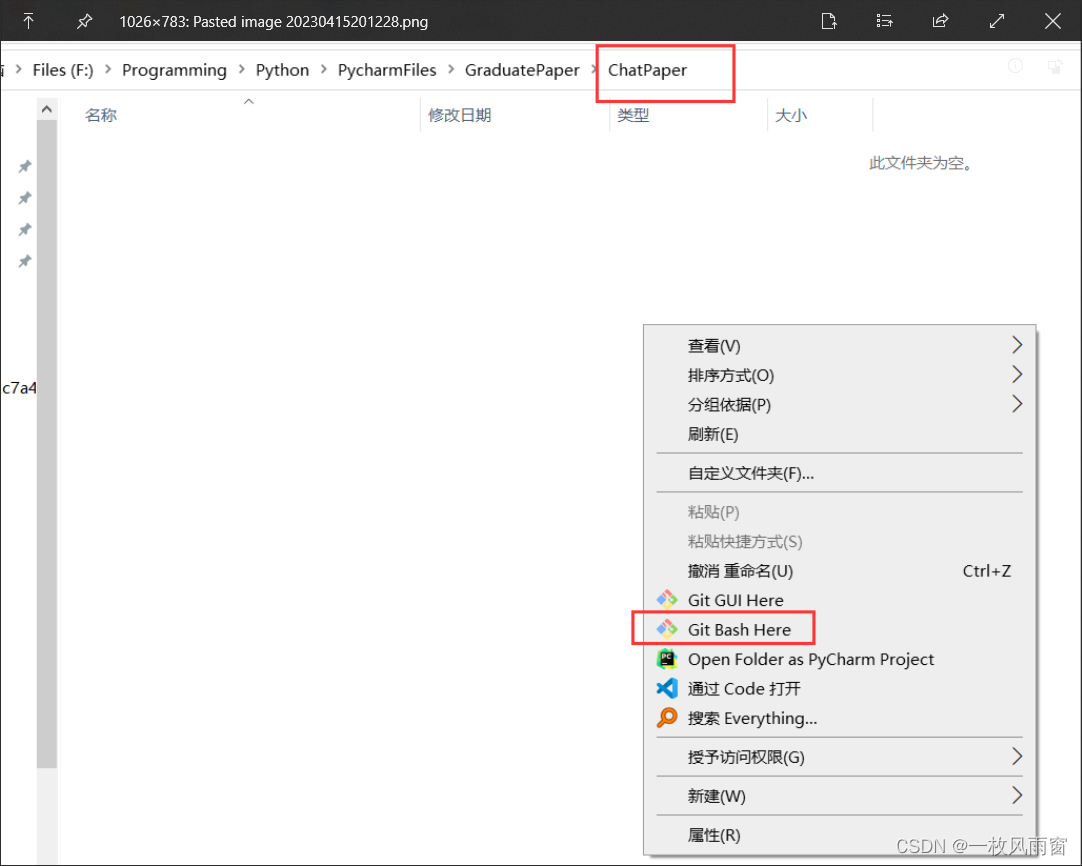Click the breadcrumb chevron after GraduatePaper
This screenshot has width=1082, height=866.
click(x=594, y=70)
